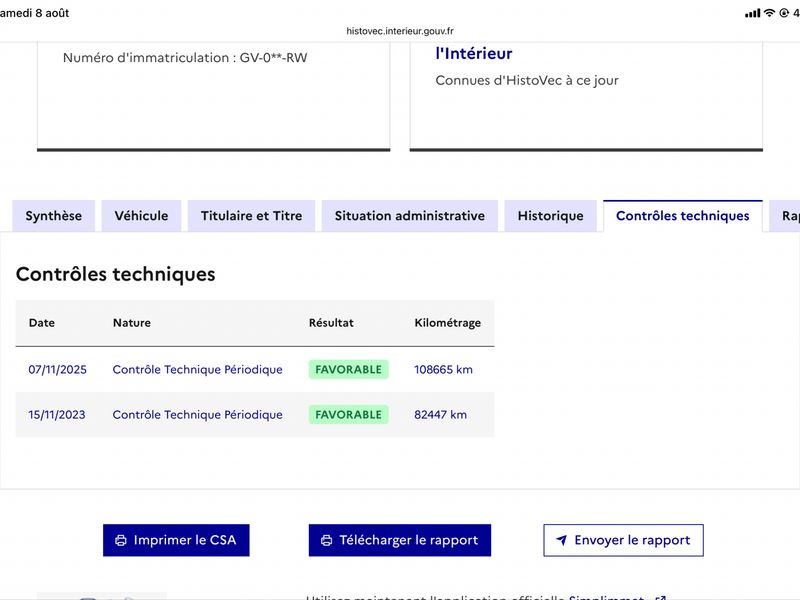This screenshot has height=600, width=800.
Task: Click the 108665 km mileage value
Action: [x=443, y=369]
